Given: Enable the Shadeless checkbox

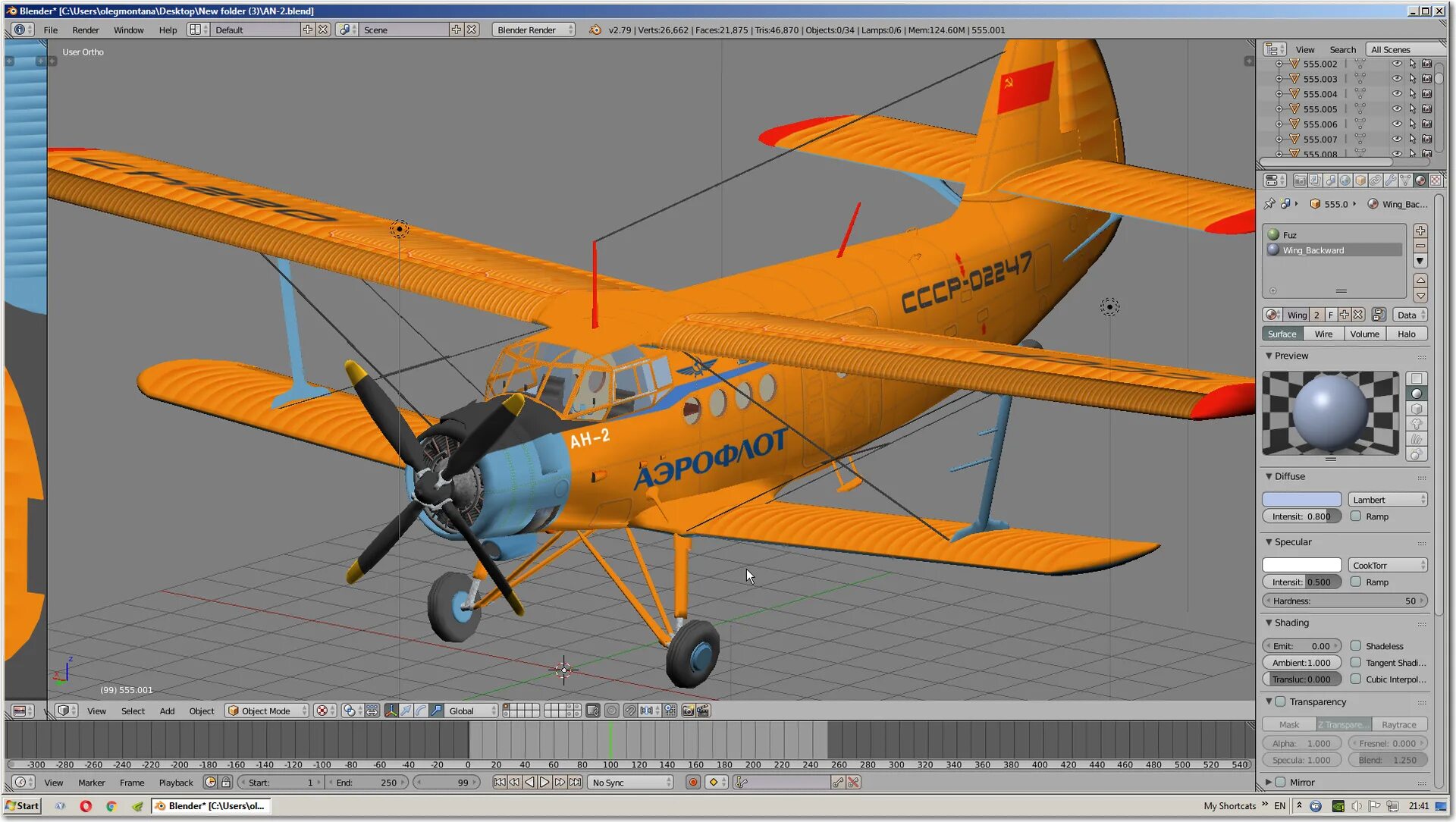Looking at the screenshot, I should coord(1356,646).
